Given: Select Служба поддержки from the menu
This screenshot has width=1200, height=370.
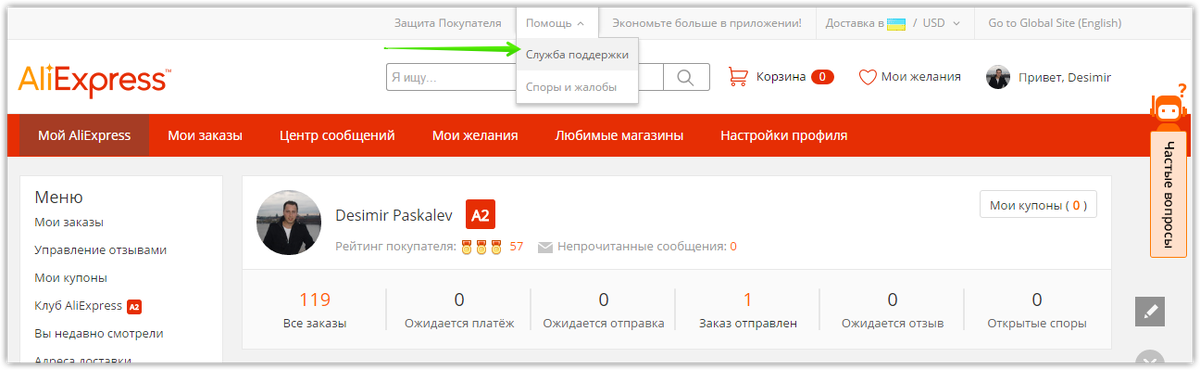Looking at the screenshot, I should click(x=577, y=55).
